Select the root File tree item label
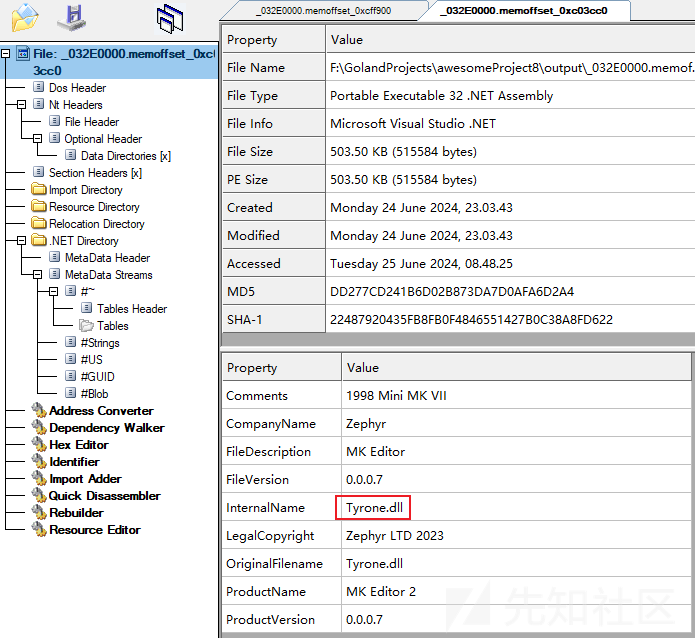This screenshot has height=638, width=695. tap(124, 62)
